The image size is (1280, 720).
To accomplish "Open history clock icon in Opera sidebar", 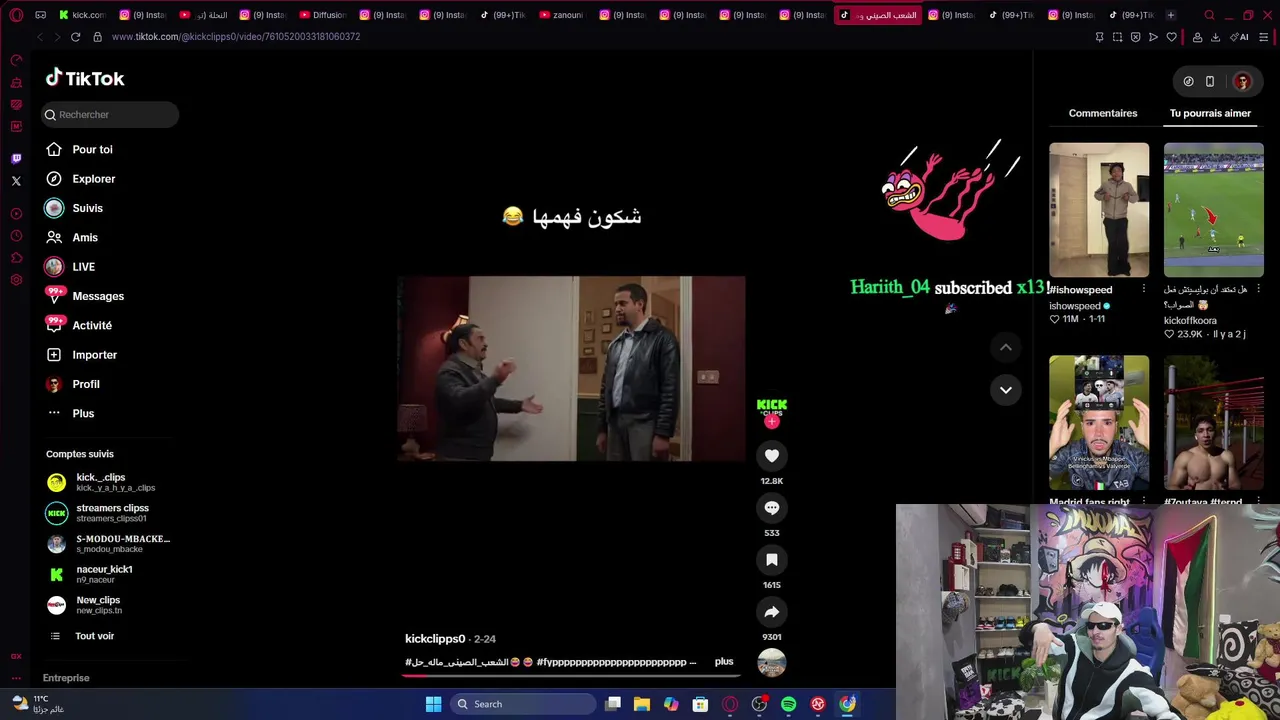I will tap(16, 236).
